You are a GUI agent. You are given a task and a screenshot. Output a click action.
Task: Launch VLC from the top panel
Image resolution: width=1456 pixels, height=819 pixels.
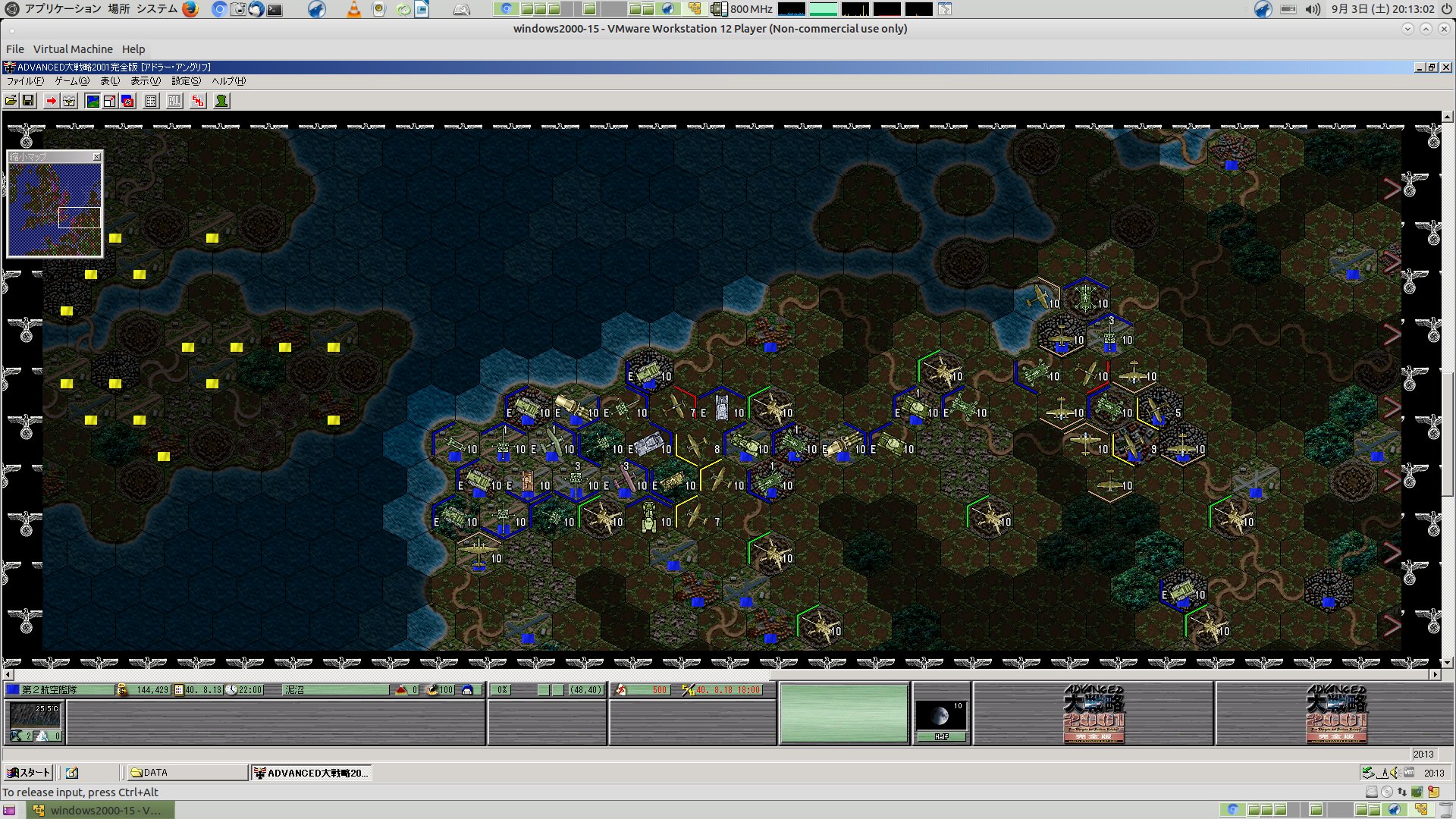354,9
